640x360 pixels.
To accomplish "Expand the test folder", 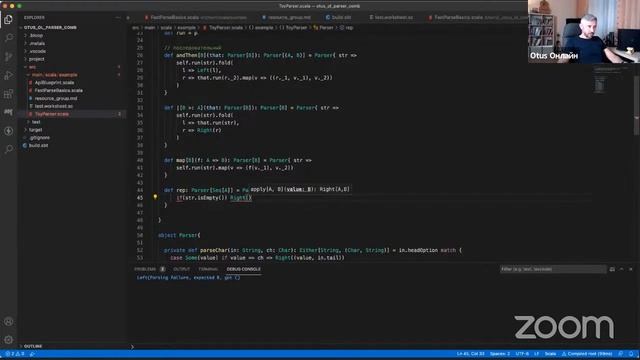I will click(x=36, y=122).
